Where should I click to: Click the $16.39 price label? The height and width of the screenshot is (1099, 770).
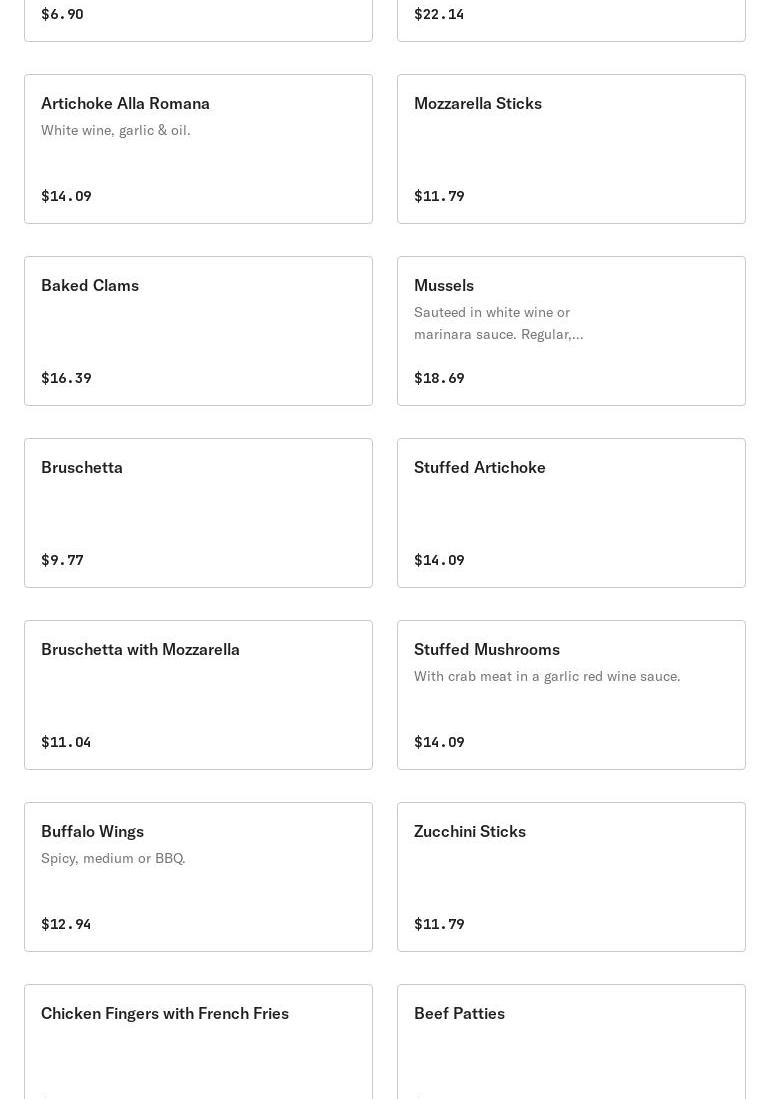coord(66,378)
